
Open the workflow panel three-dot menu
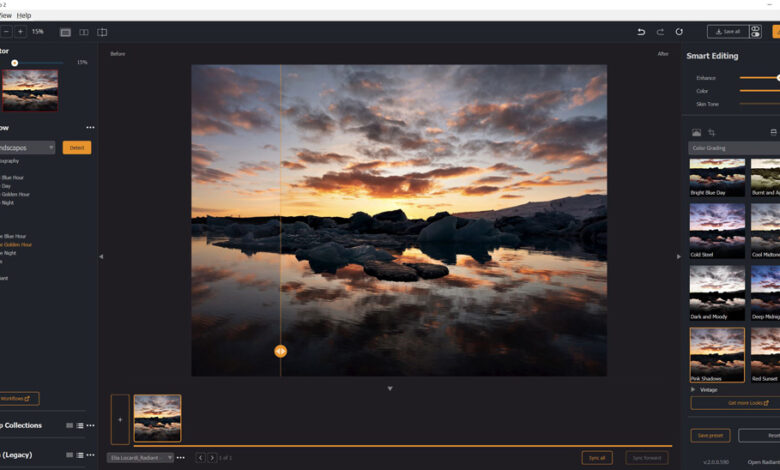coord(90,127)
